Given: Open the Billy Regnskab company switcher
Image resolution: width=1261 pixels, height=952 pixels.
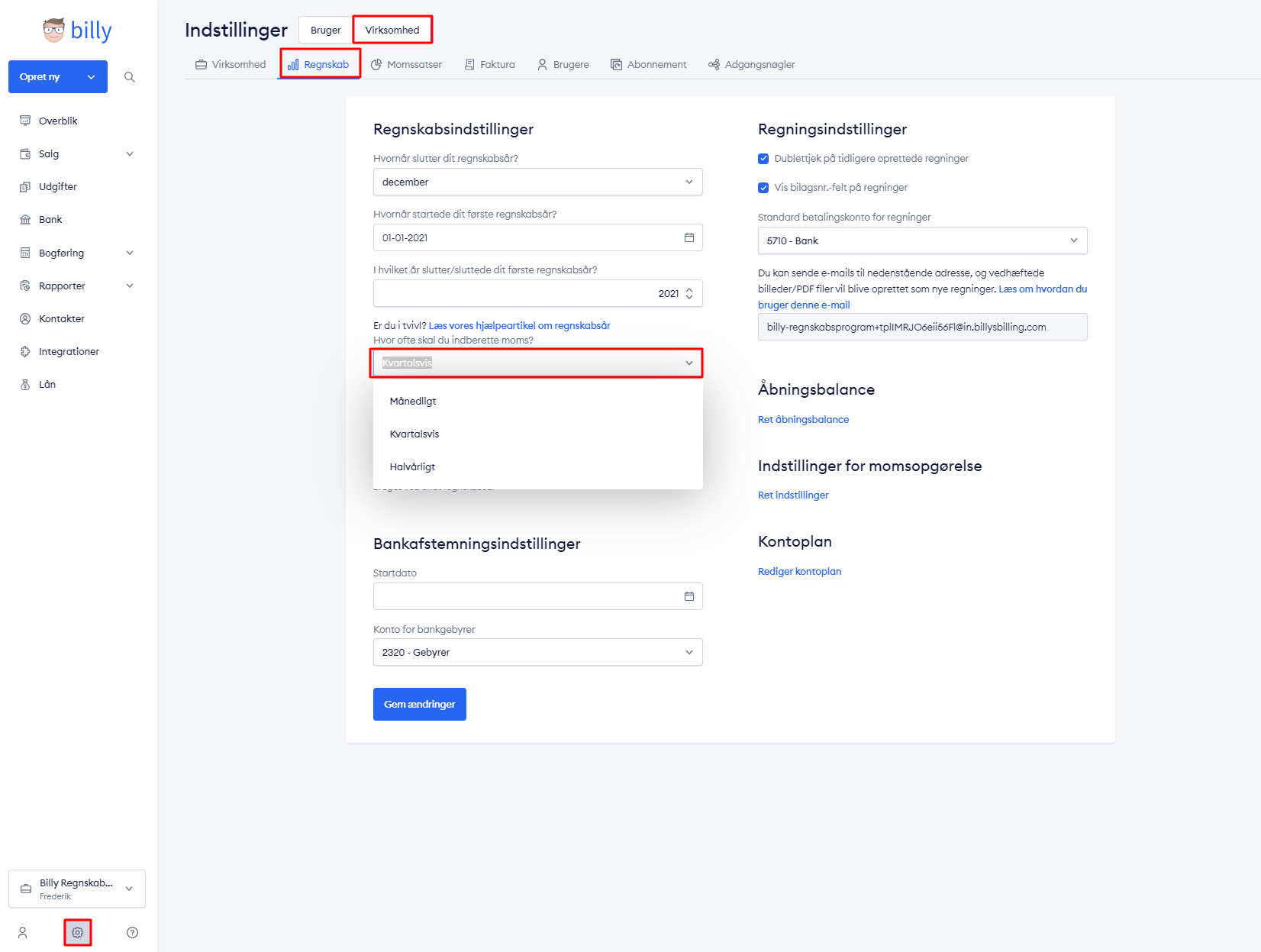Looking at the screenshot, I should (x=77, y=889).
